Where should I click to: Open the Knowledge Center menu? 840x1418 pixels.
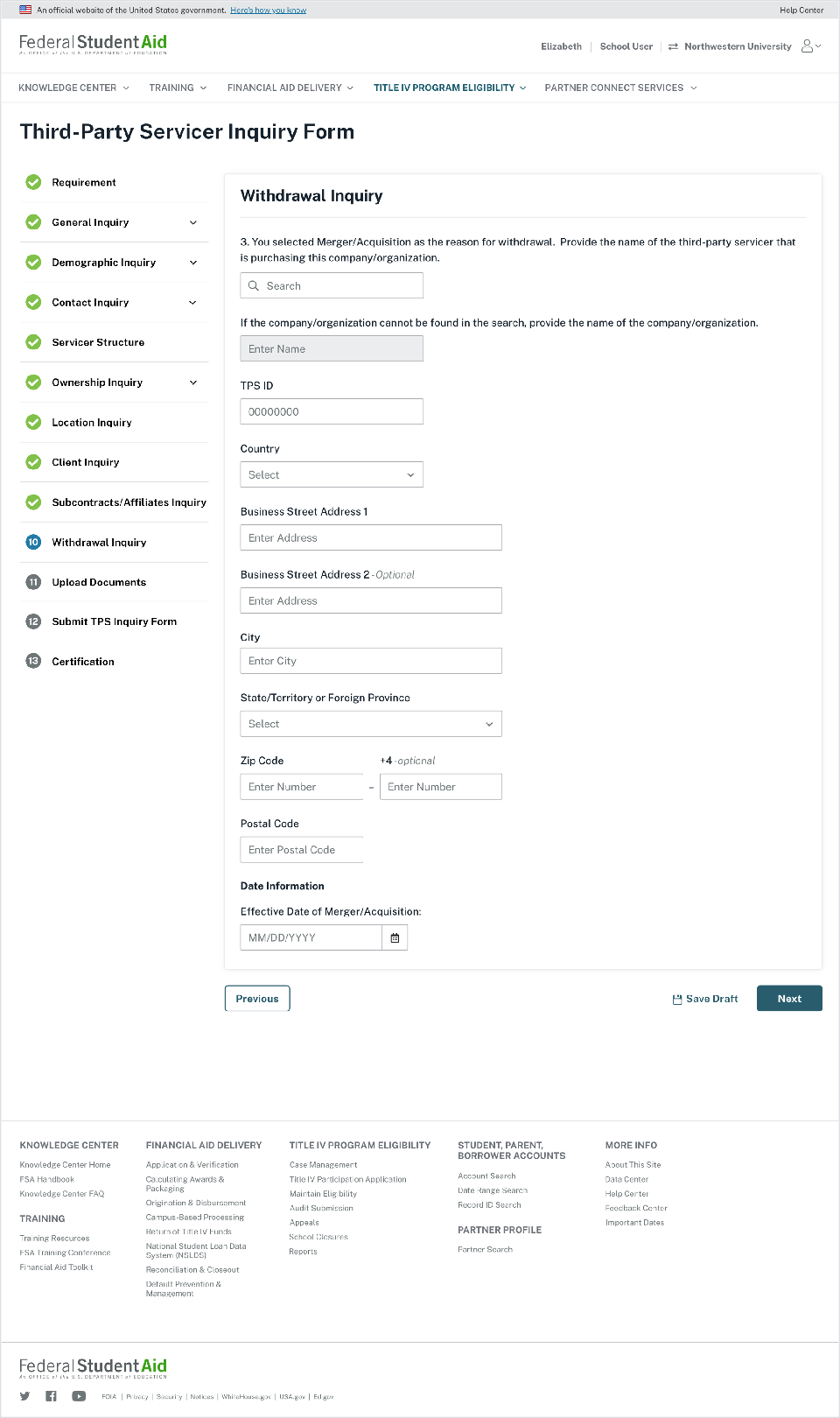point(73,88)
